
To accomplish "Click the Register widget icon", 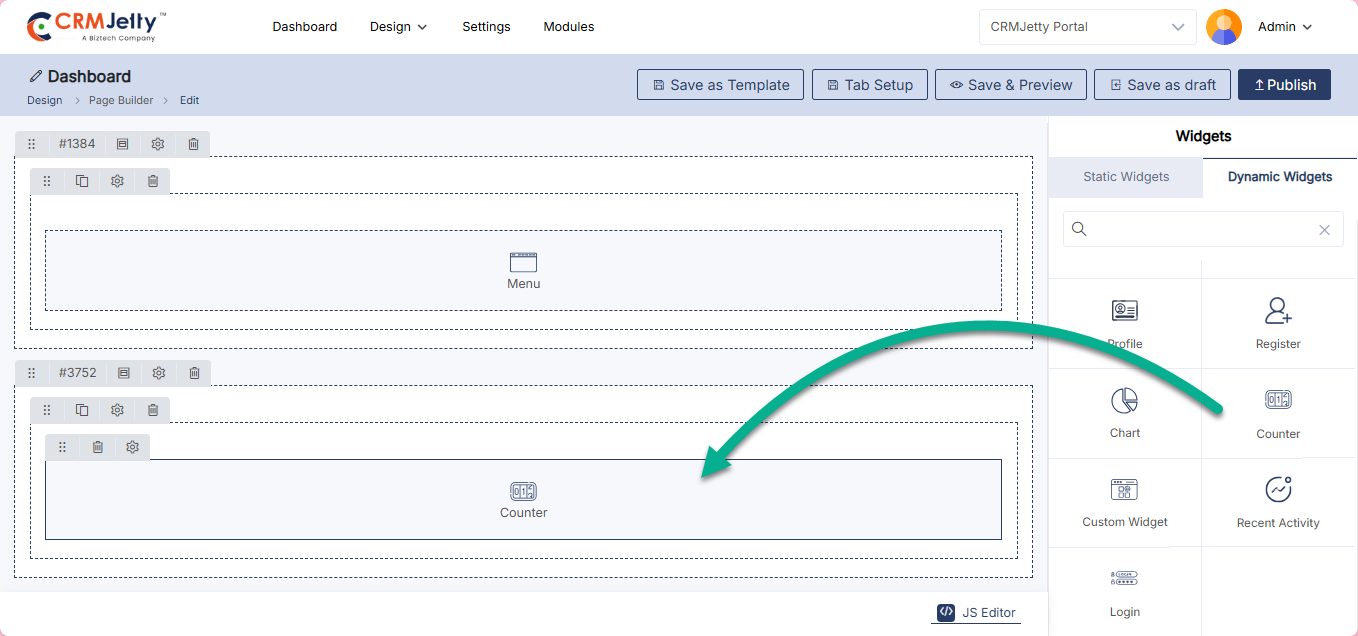I will 1278,311.
